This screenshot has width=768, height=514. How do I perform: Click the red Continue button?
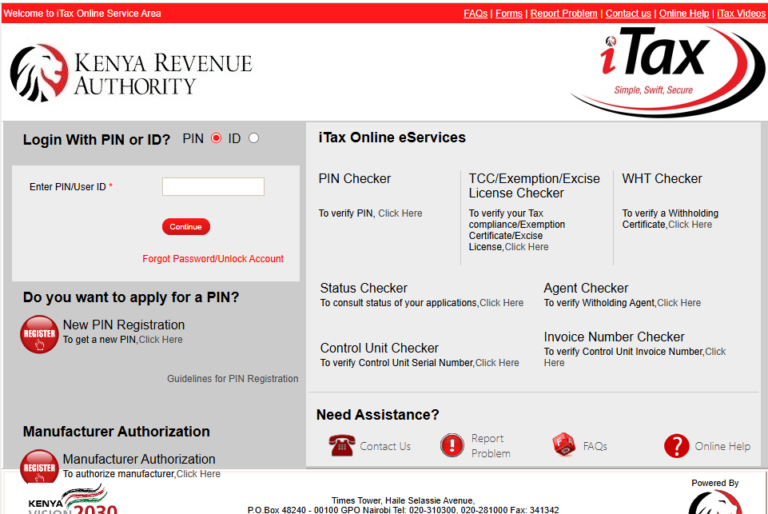pyautogui.click(x=186, y=226)
